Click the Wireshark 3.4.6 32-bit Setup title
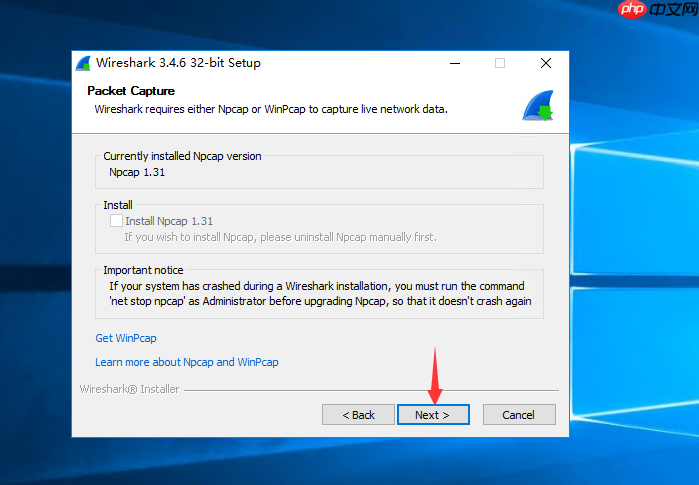The height and width of the screenshot is (485, 699). coord(178,63)
